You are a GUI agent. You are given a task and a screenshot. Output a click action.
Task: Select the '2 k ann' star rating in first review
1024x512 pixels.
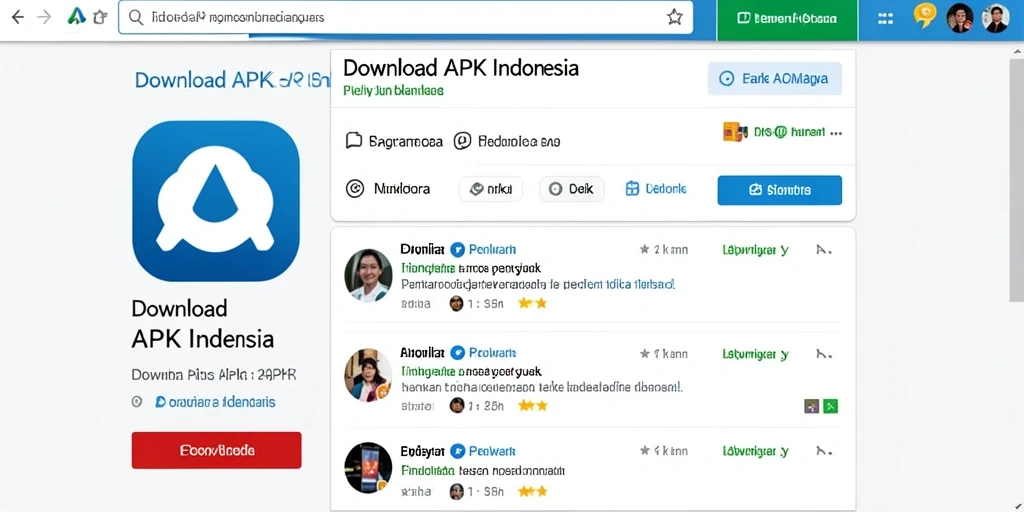click(664, 249)
